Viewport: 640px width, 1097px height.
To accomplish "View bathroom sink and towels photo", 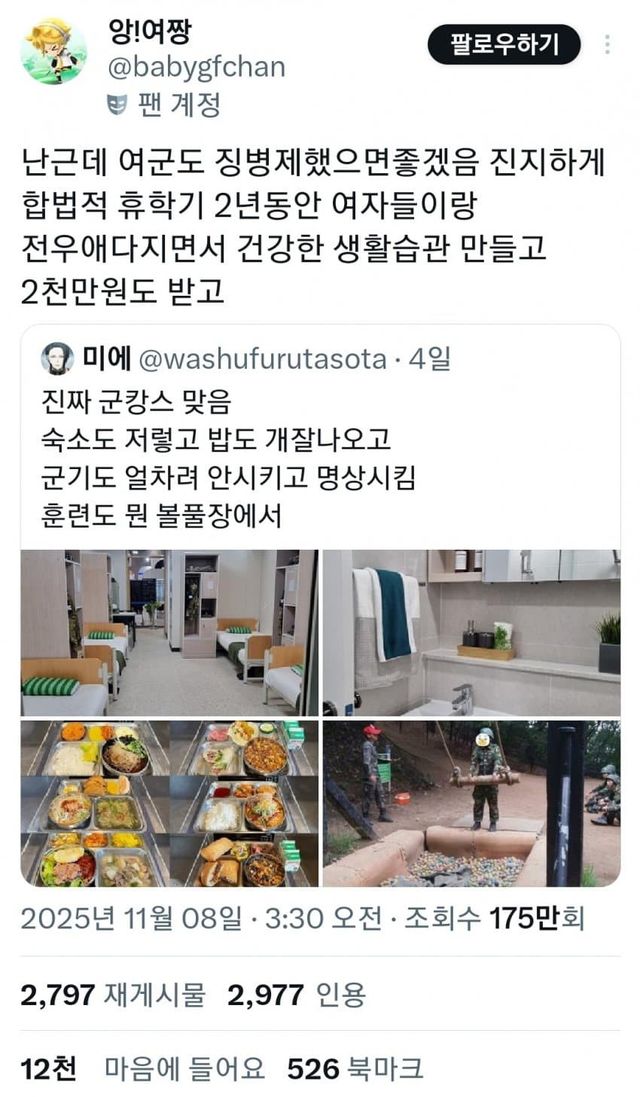I will coord(471,632).
